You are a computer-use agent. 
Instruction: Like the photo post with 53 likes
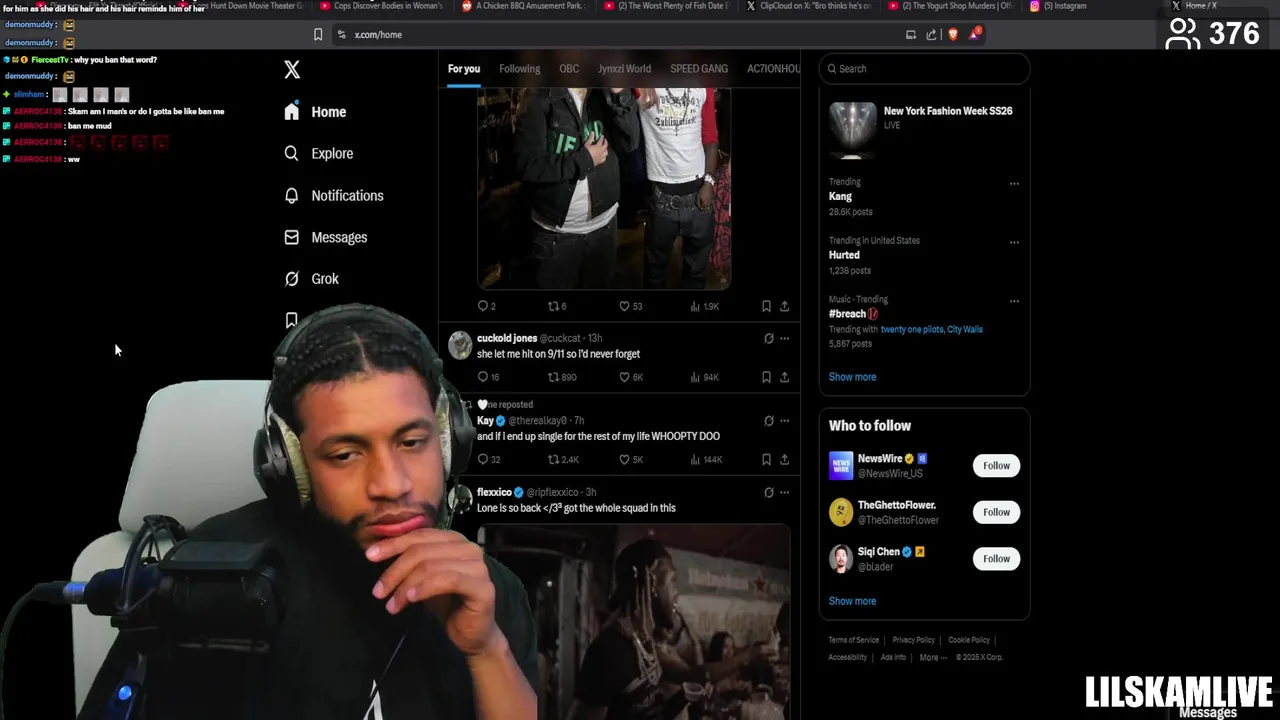[630, 306]
